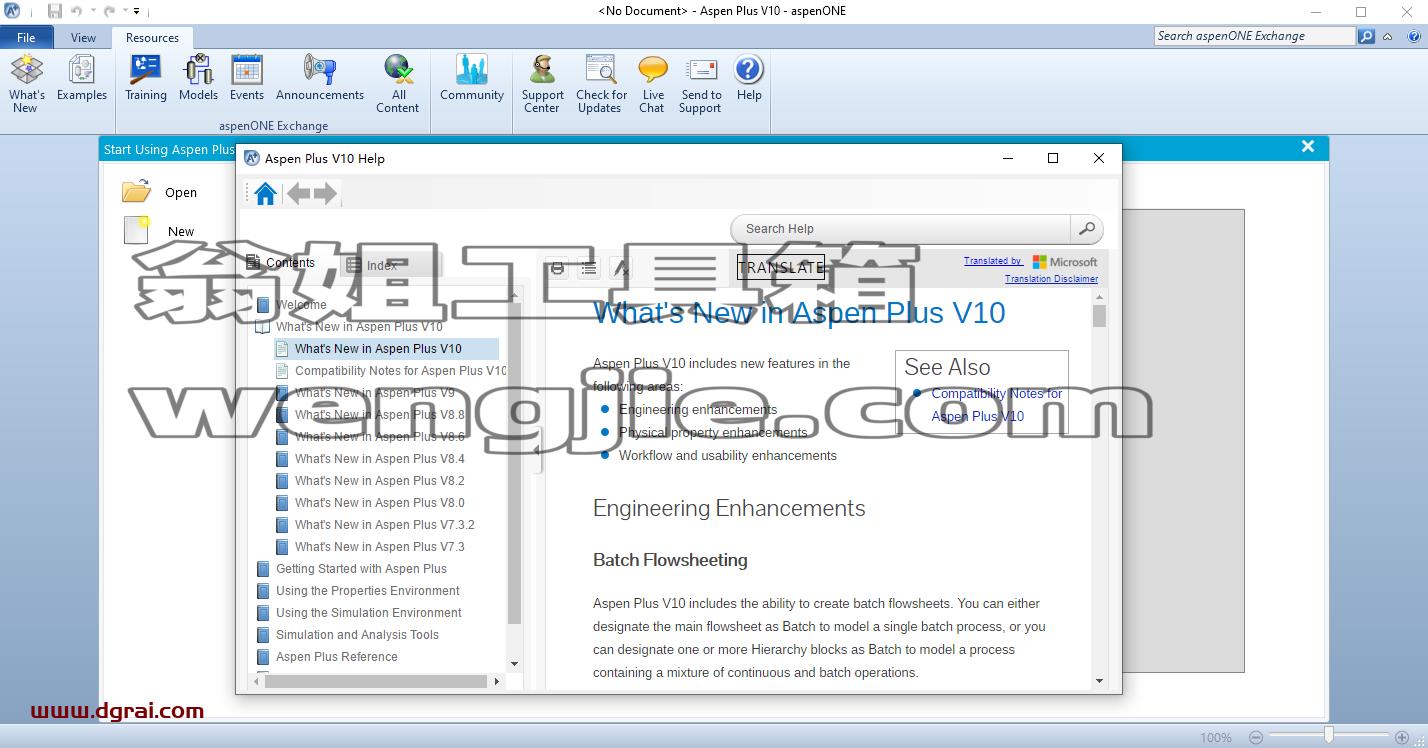The width and height of the screenshot is (1428, 748).
Task: Click Send to Support icon
Action: 701,83
